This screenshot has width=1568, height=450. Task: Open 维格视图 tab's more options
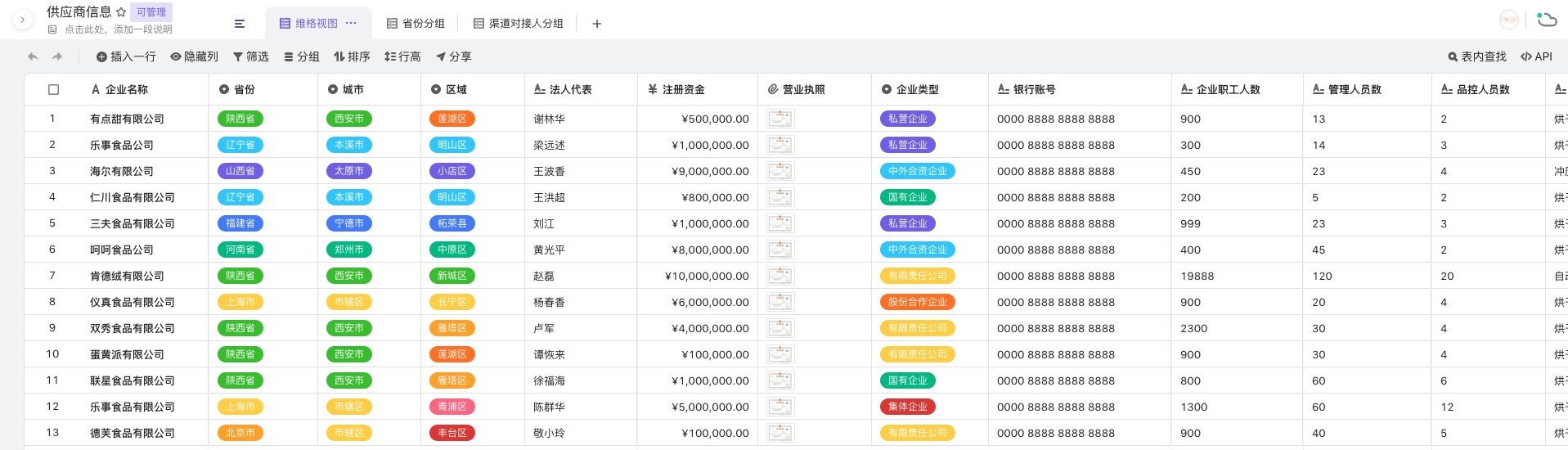coord(351,23)
